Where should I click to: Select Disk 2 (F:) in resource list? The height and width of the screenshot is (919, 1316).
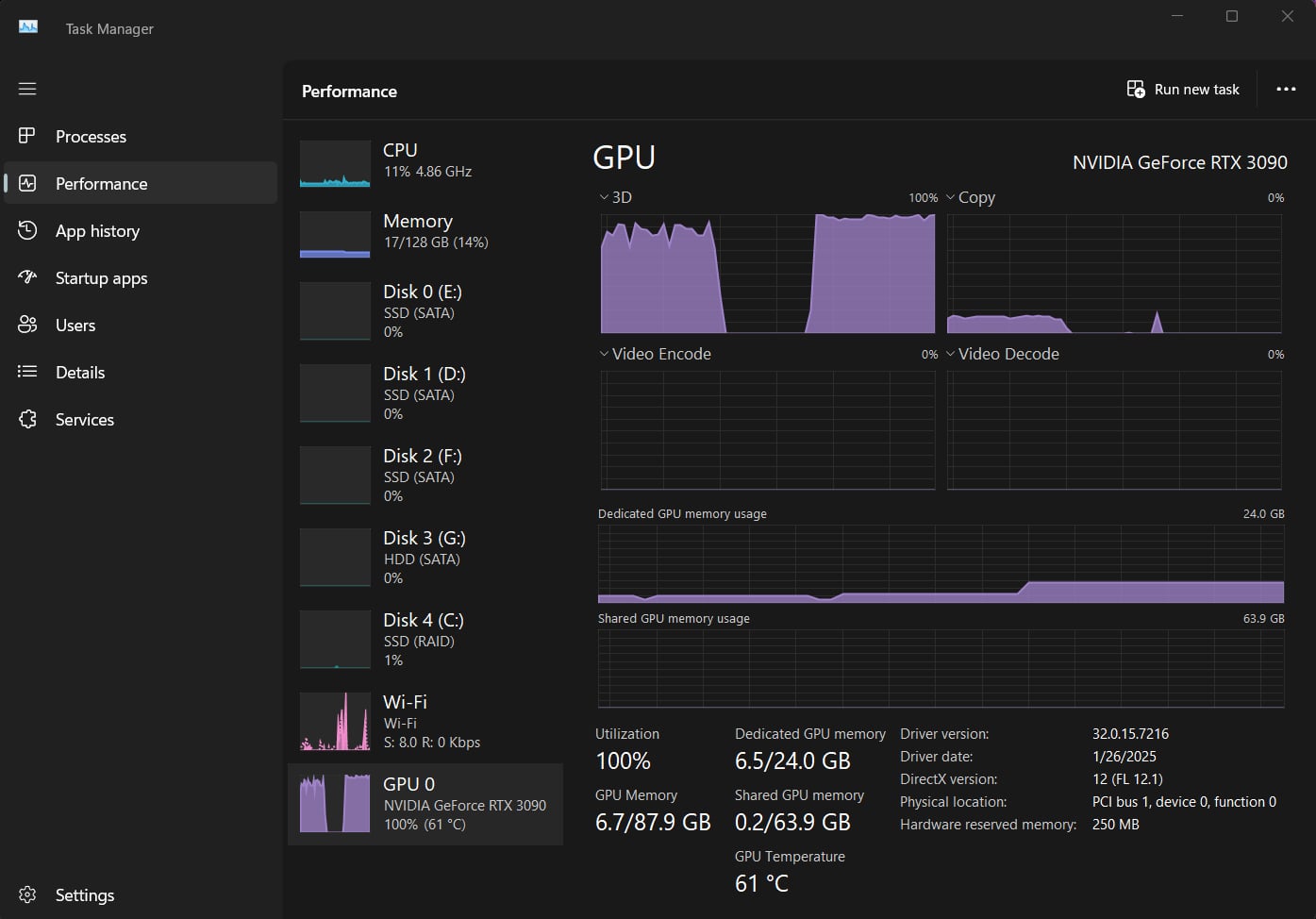tap(425, 476)
